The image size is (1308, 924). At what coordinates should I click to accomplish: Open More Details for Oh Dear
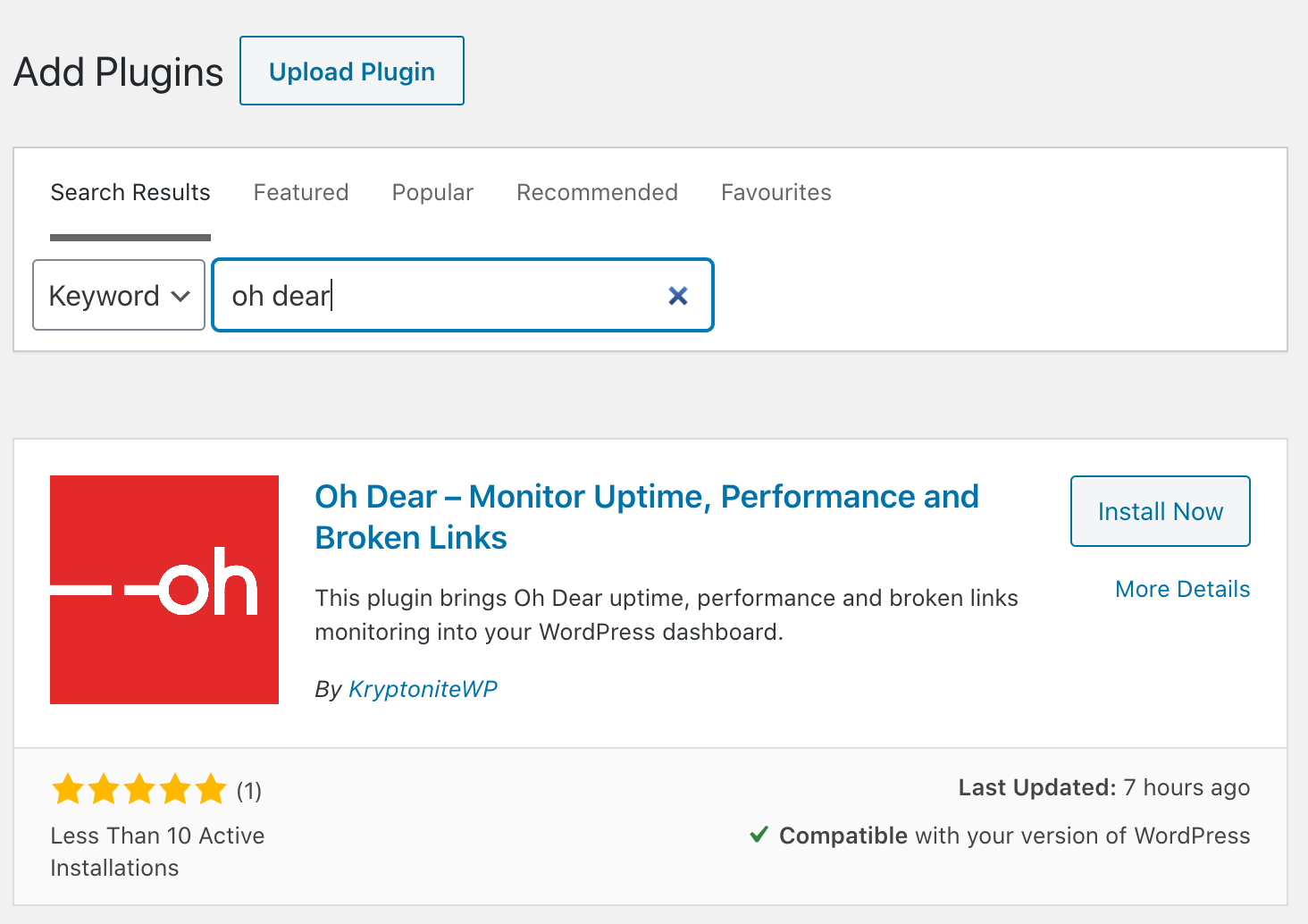(1182, 589)
